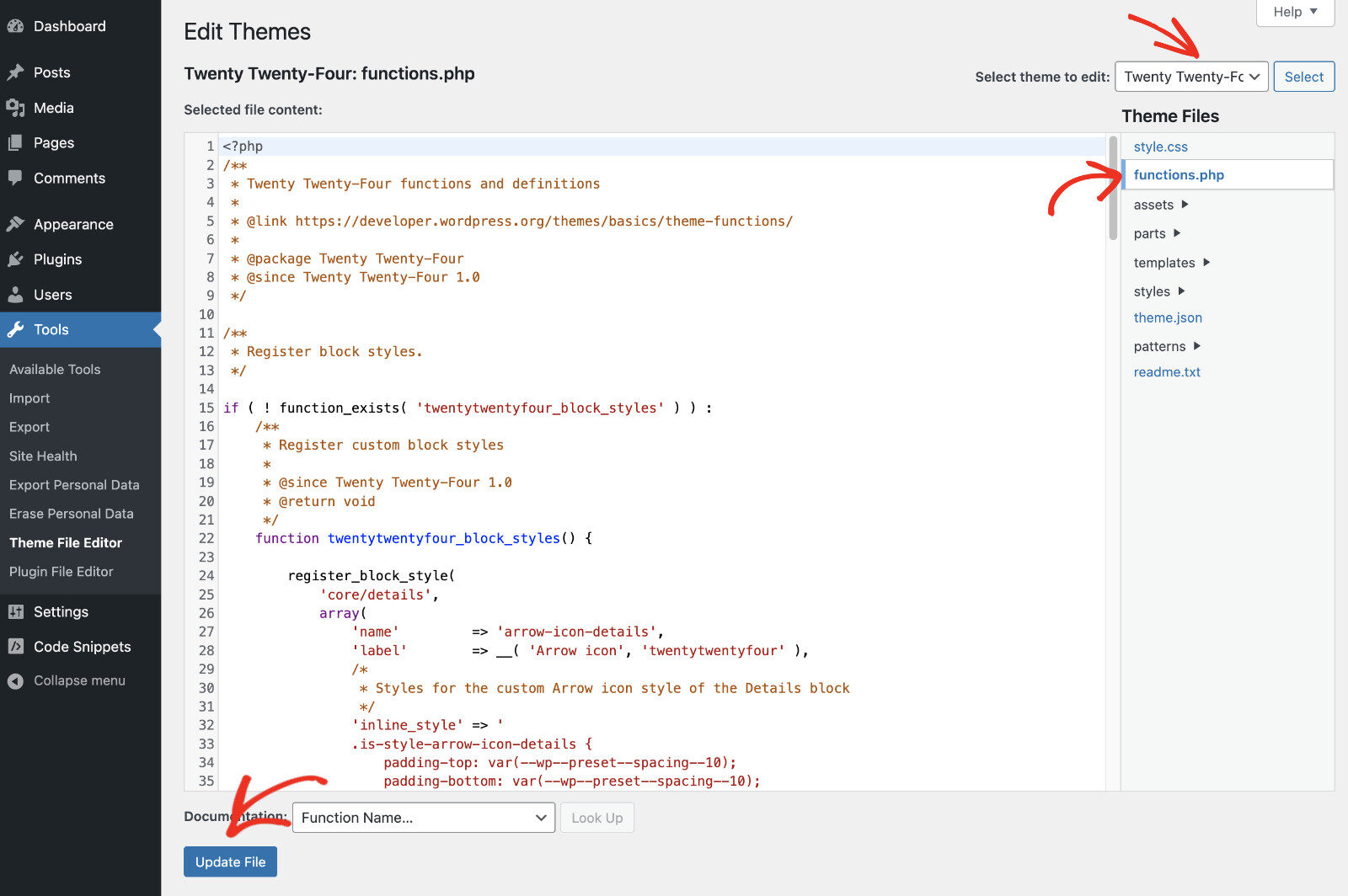The height and width of the screenshot is (896, 1348).
Task: Expand the templates folder
Action: [x=1171, y=263]
